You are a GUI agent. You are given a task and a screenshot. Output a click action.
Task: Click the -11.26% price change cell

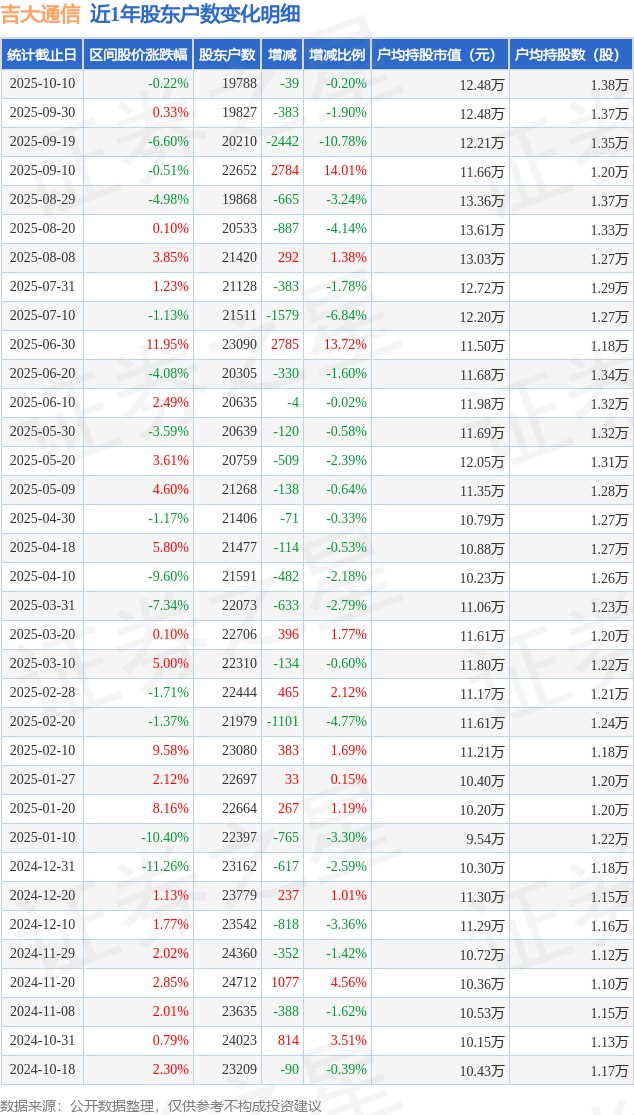(x=165, y=867)
